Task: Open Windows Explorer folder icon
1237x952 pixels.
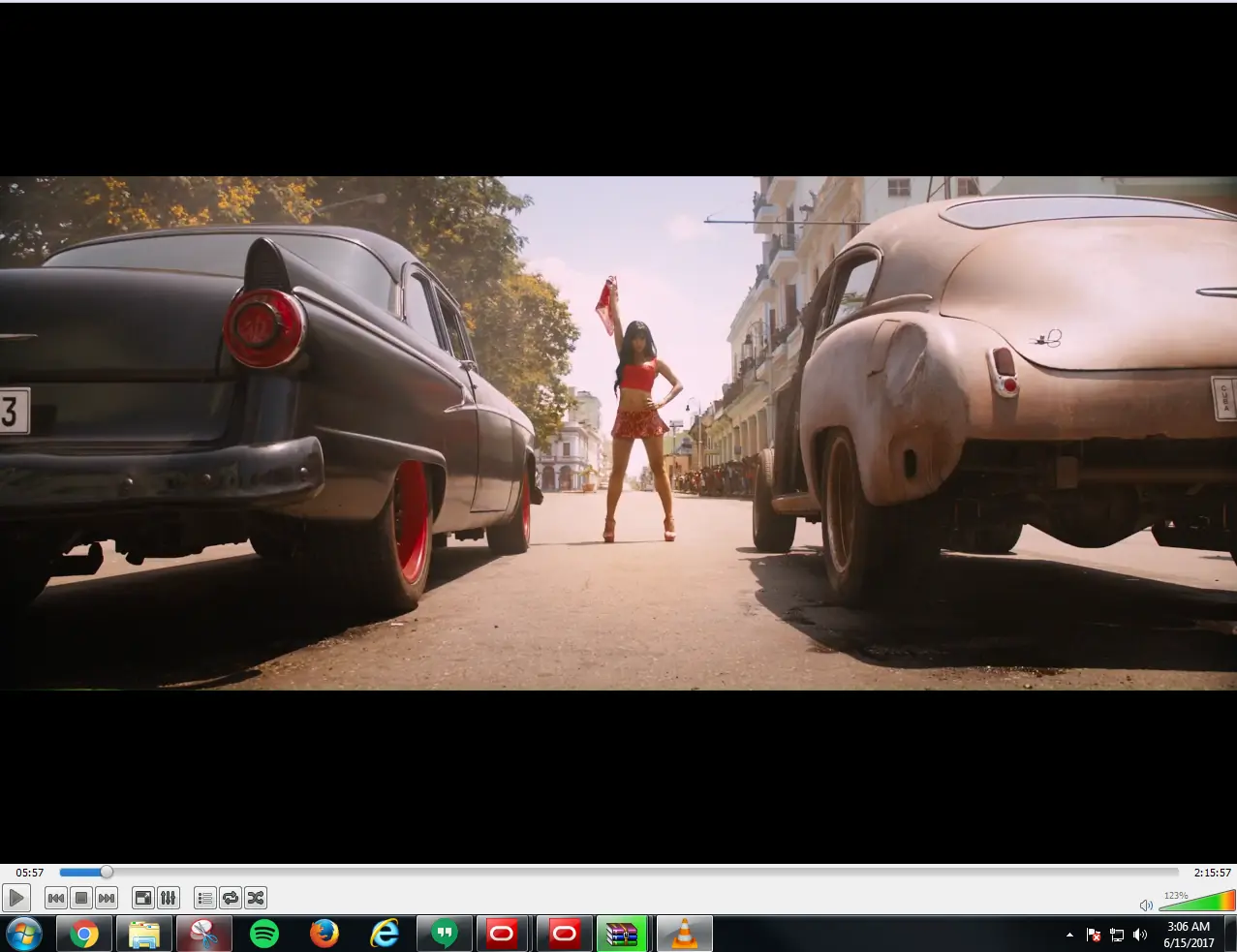Action: (x=144, y=934)
